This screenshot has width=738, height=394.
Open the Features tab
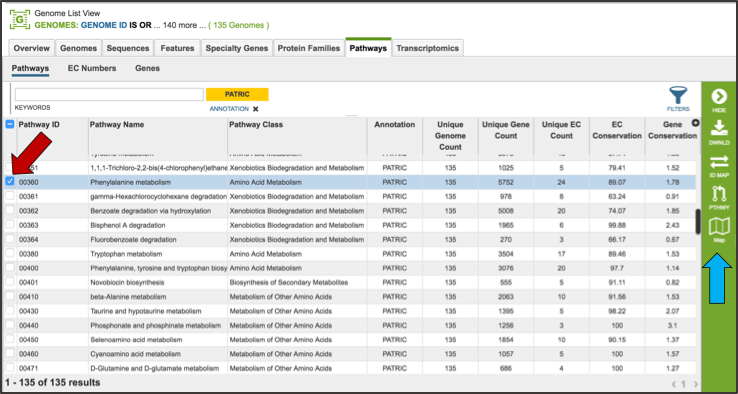pos(177,48)
